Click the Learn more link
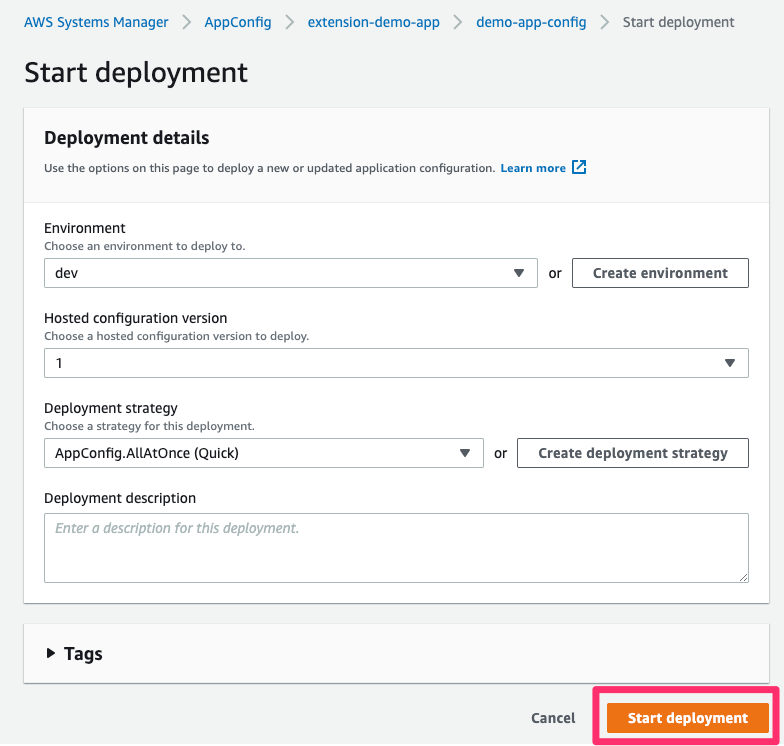Screen dimensions: 784x746 tap(533, 168)
